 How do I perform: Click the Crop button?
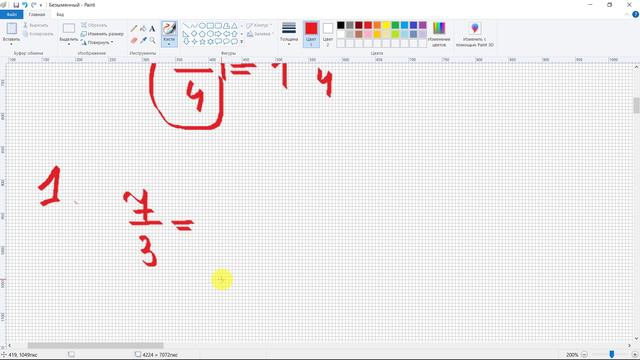(94, 25)
